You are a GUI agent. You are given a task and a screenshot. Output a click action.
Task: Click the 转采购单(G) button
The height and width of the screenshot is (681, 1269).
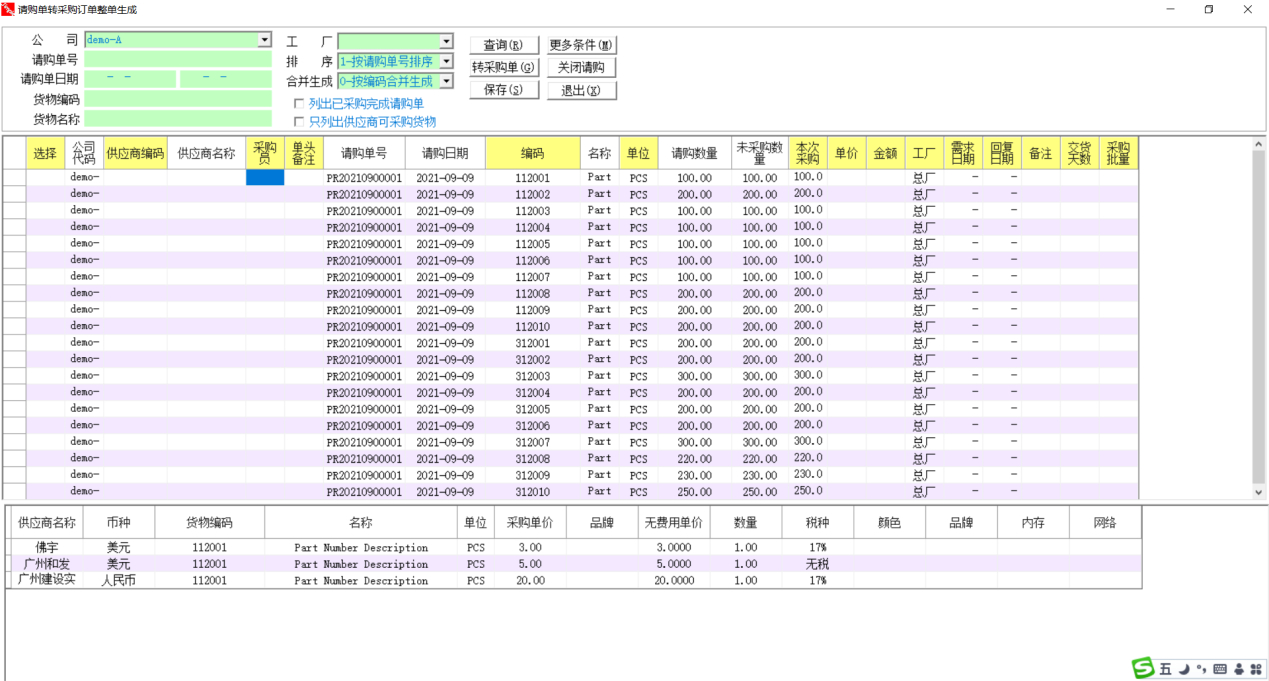point(504,68)
